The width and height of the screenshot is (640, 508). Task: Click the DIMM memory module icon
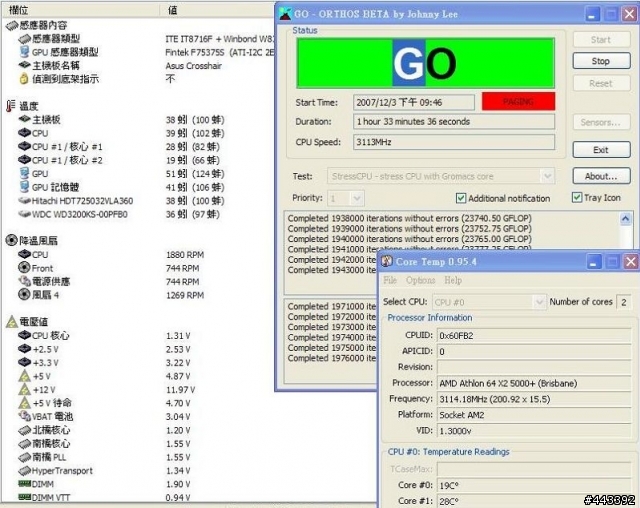(x=24, y=484)
